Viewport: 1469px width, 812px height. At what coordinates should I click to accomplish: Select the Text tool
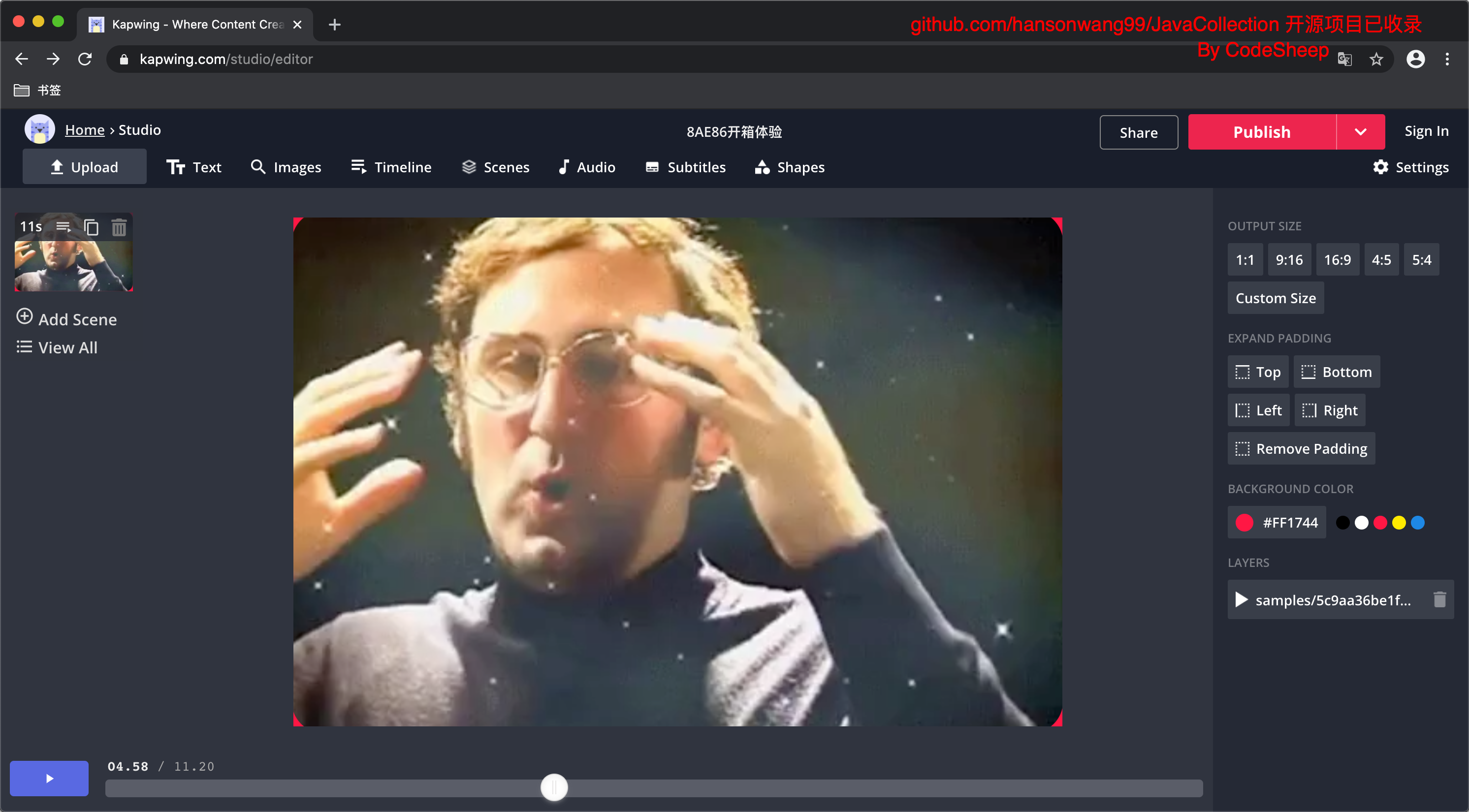click(x=194, y=167)
